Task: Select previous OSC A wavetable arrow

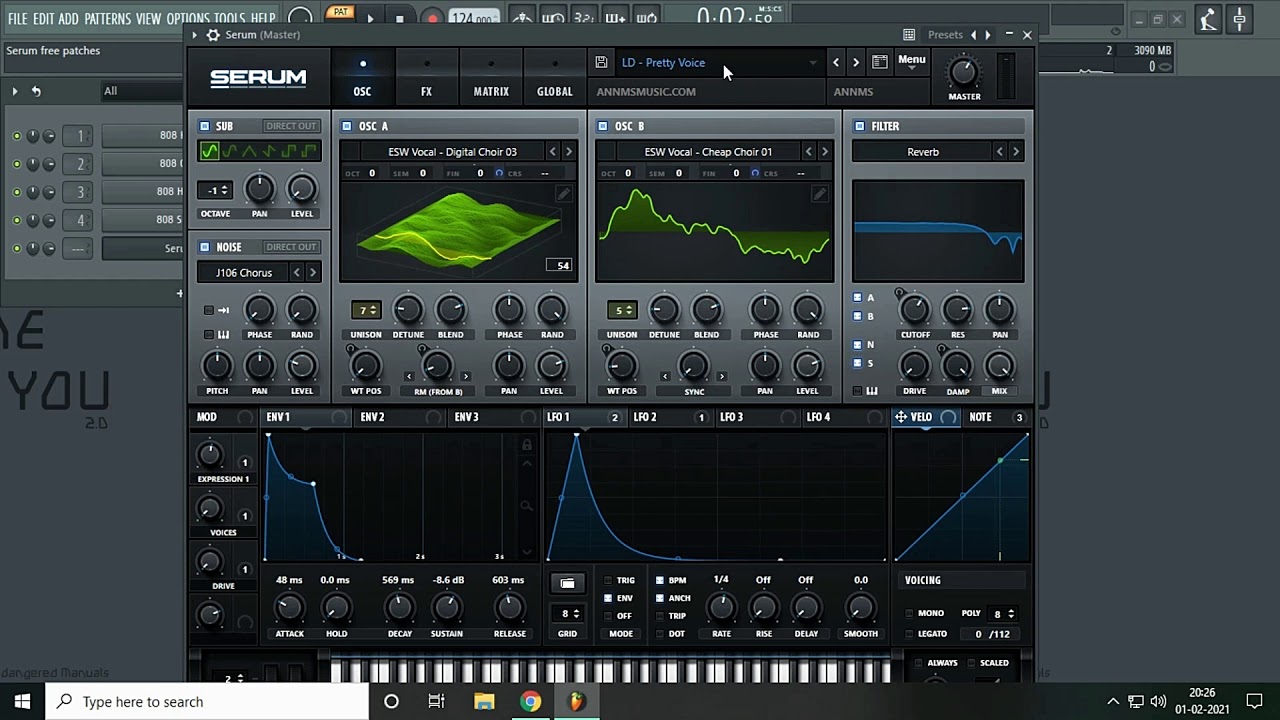Action: [x=552, y=152]
